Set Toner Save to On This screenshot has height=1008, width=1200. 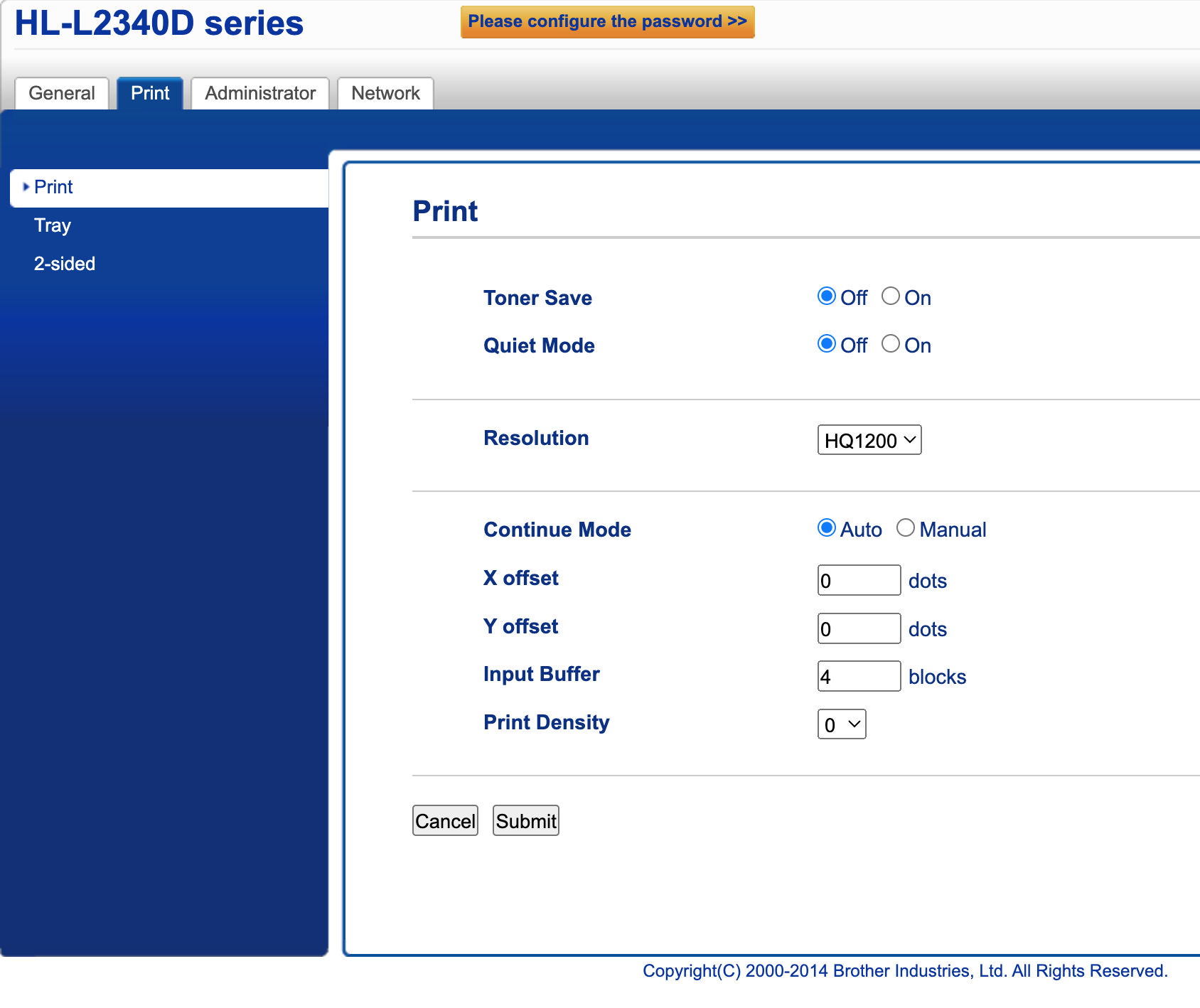point(890,296)
